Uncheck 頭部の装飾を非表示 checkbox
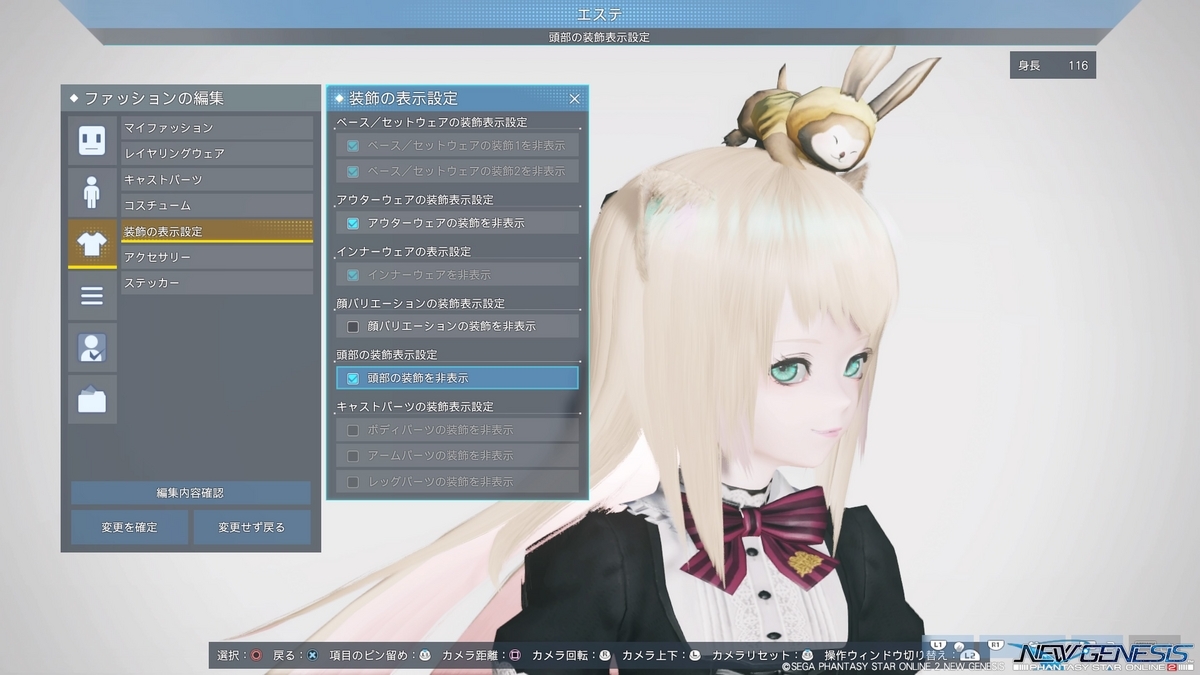The width and height of the screenshot is (1200, 675). click(352, 378)
